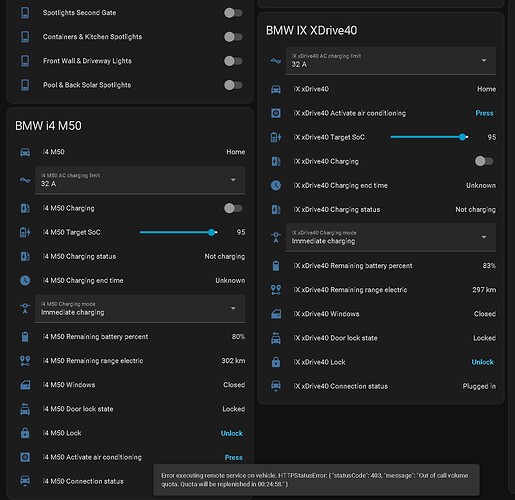The image size is (515, 500).
Task: Click the phone icon beside Spotlights Second Gate
Action: point(25,13)
